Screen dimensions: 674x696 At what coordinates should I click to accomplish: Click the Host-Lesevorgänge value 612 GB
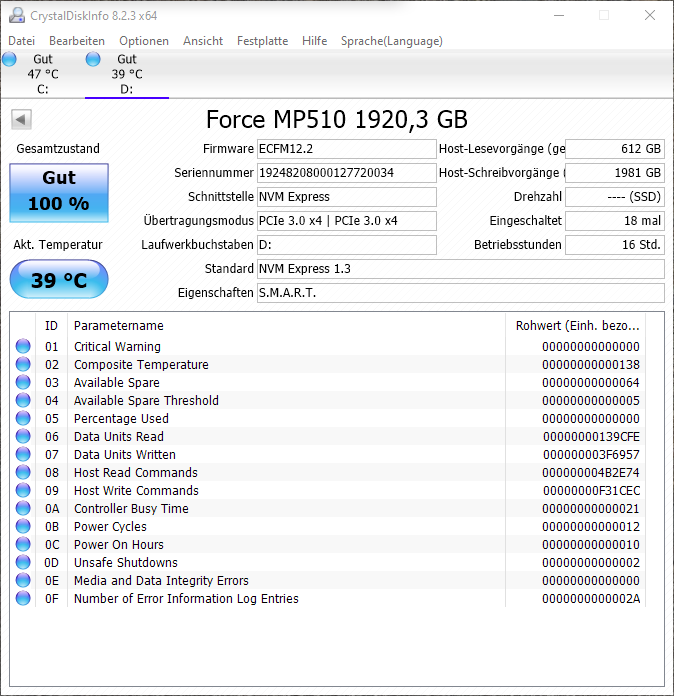point(615,149)
